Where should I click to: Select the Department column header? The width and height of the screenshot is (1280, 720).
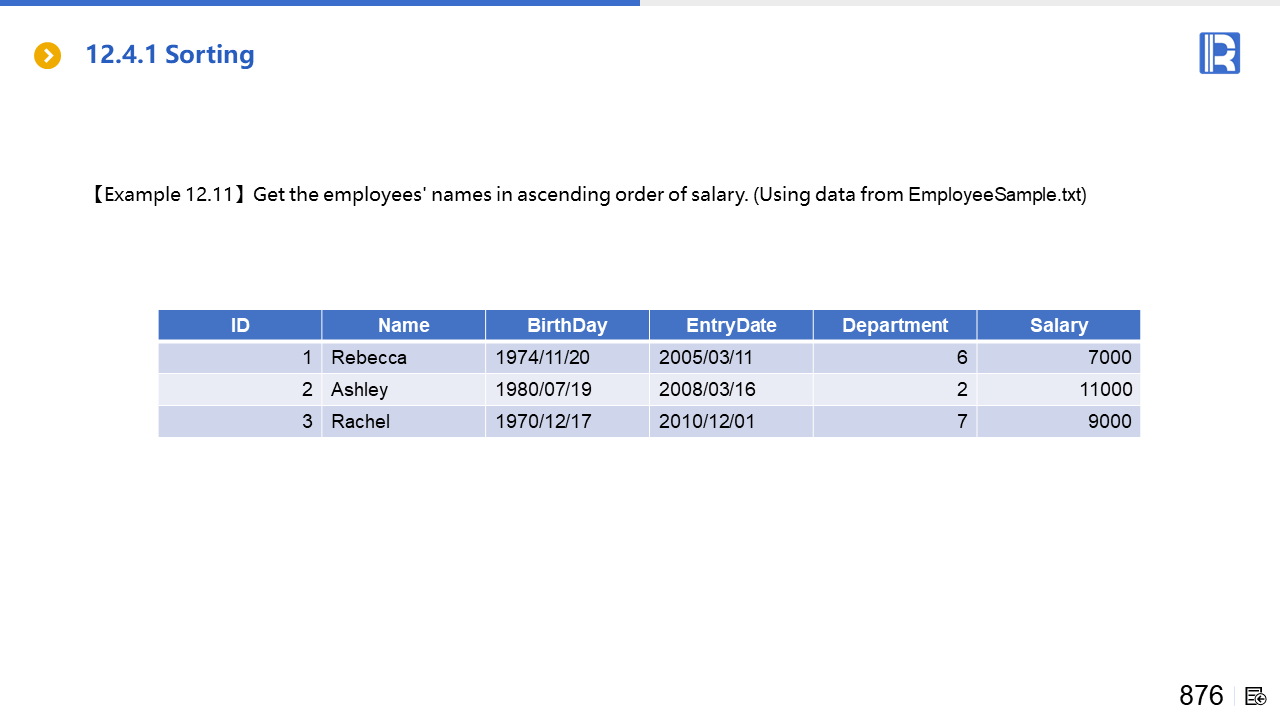click(895, 325)
